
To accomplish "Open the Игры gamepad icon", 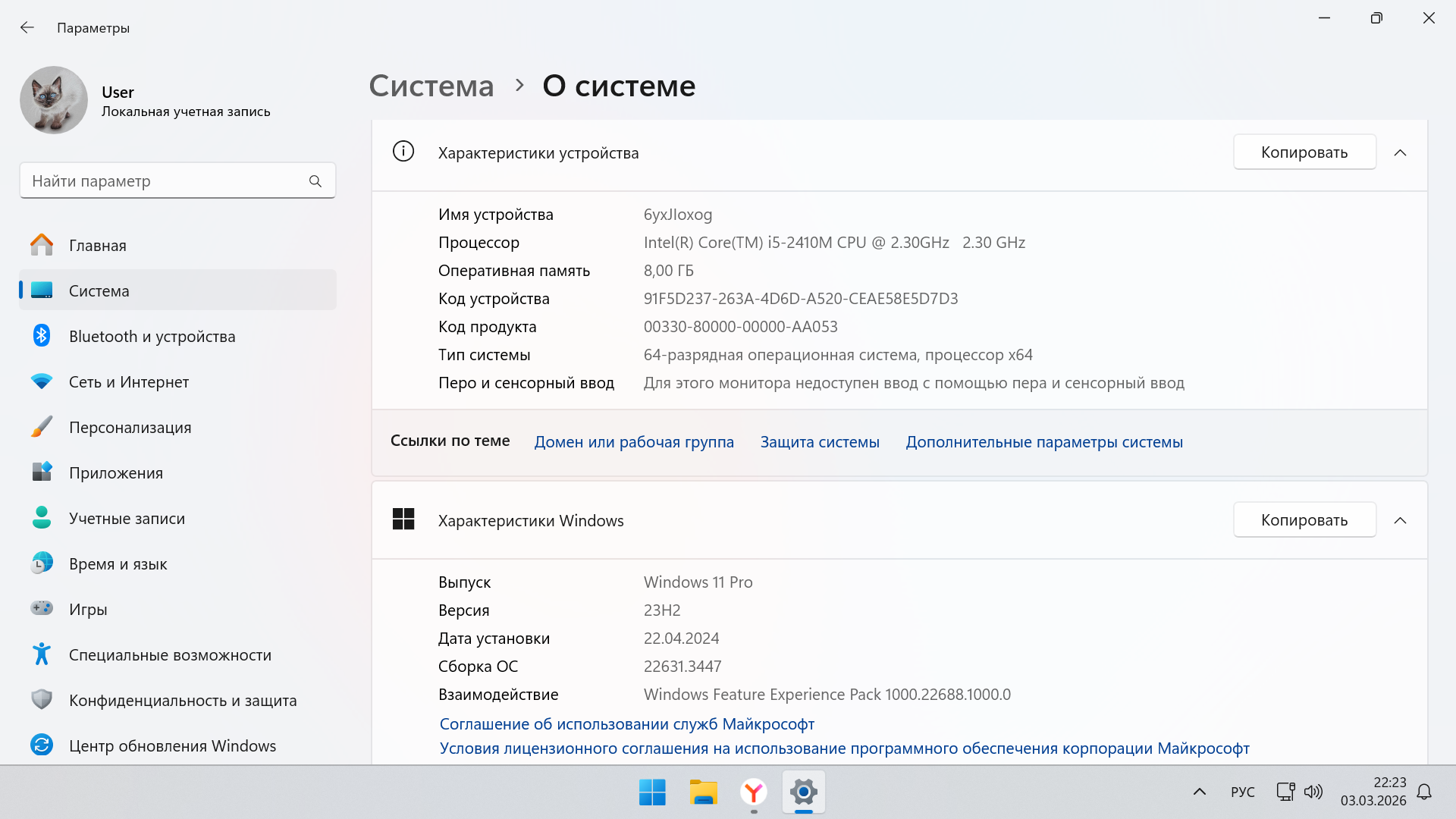I will pyautogui.click(x=42, y=608).
